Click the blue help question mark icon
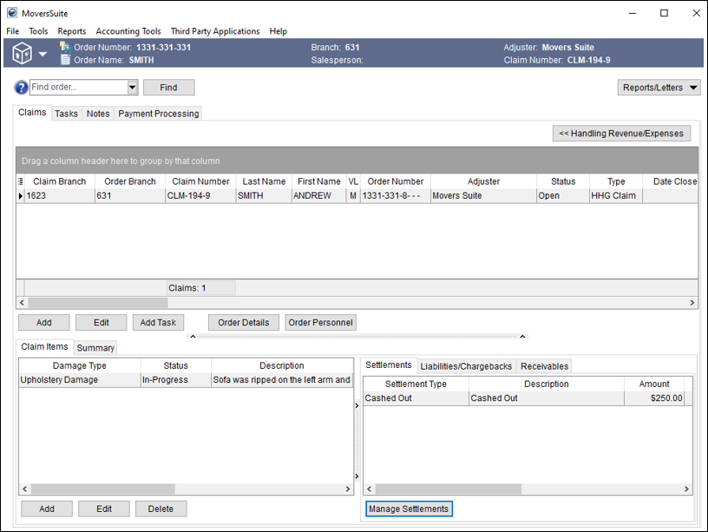 (21, 88)
